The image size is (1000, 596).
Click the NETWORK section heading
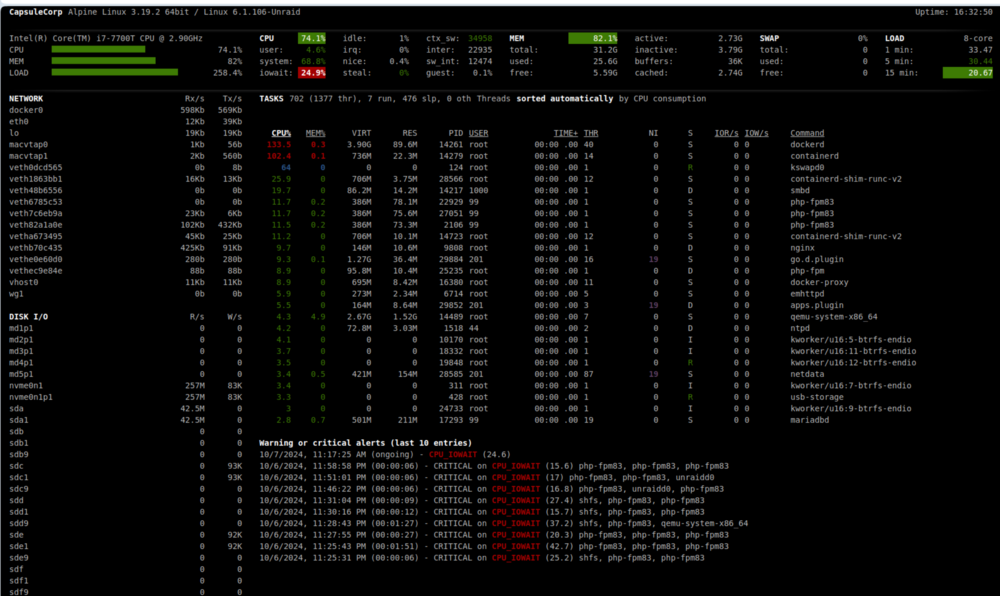[26, 99]
